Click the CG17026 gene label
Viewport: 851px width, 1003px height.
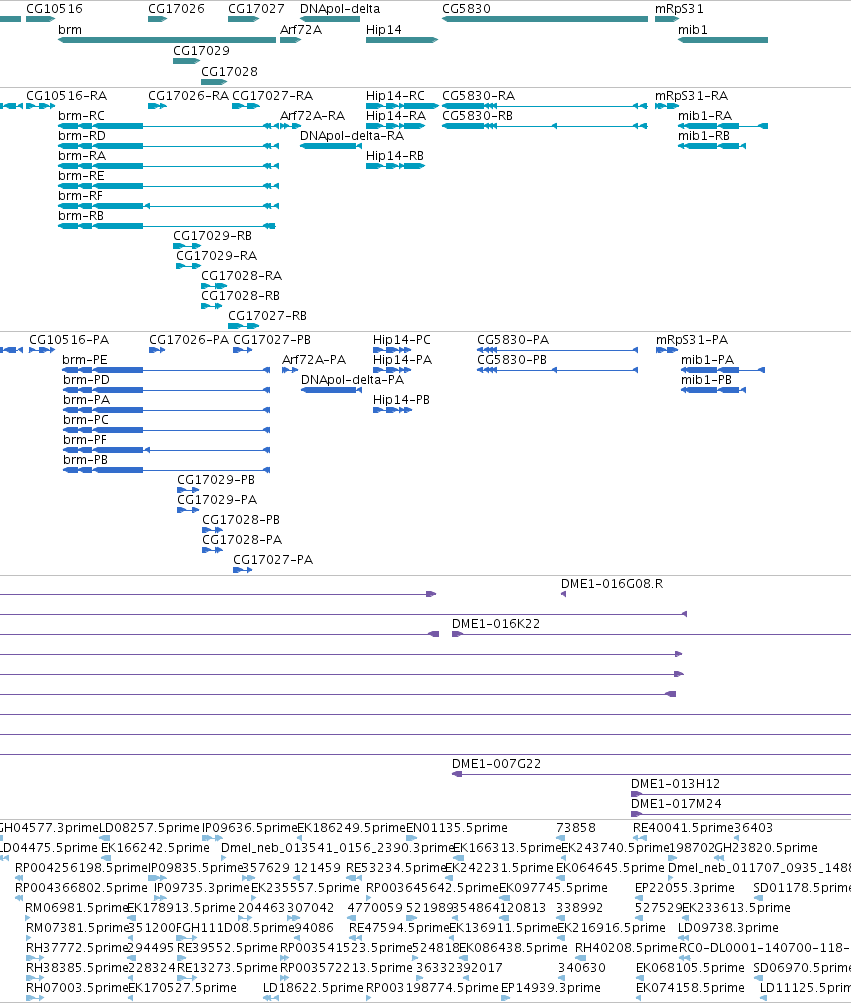pos(177,9)
